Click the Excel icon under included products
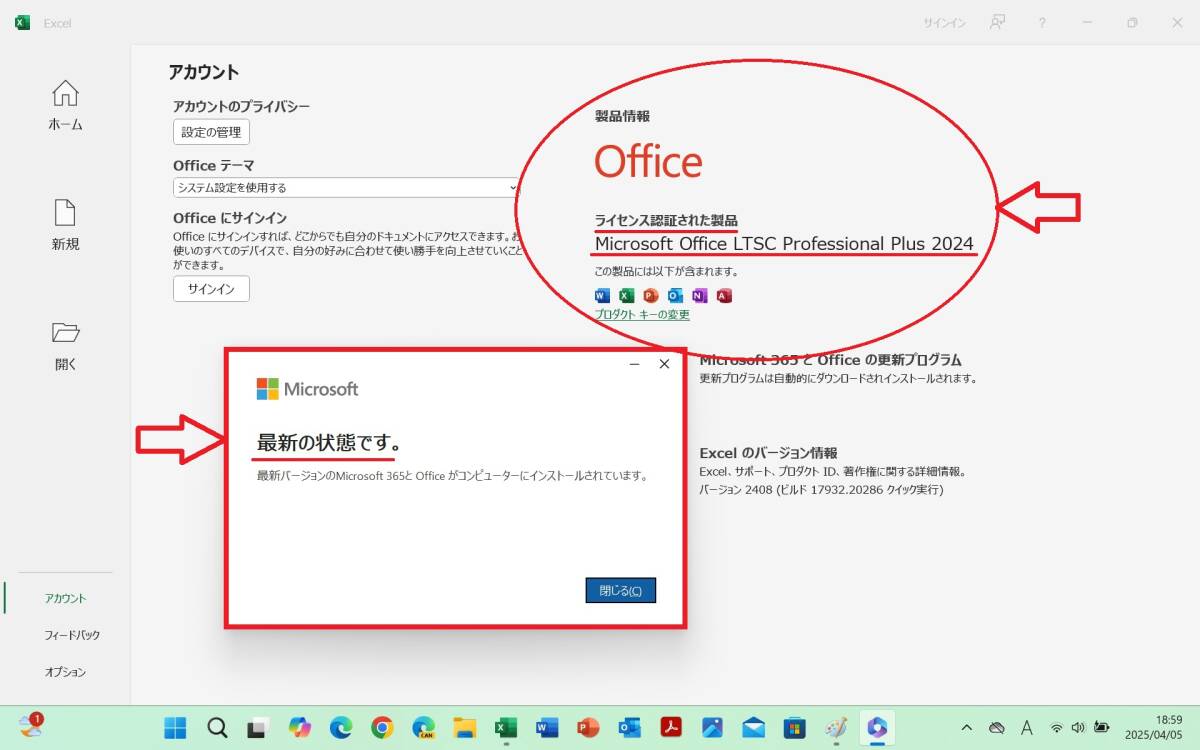Image resolution: width=1200 pixels, height=750 pixels. 626,295
